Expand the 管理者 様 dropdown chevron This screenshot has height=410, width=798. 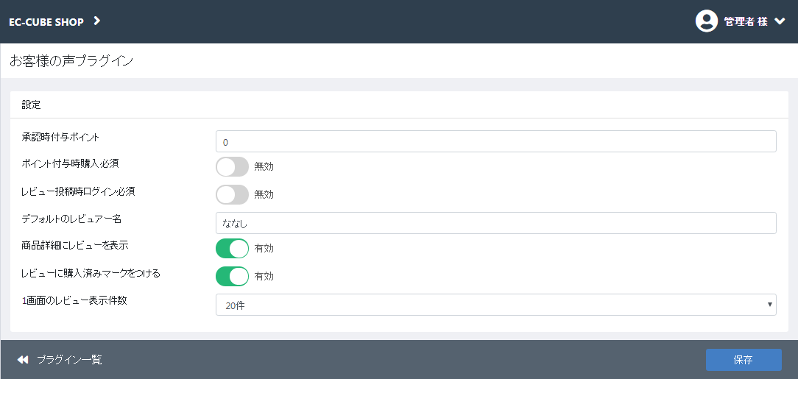(x=780, y=21)
